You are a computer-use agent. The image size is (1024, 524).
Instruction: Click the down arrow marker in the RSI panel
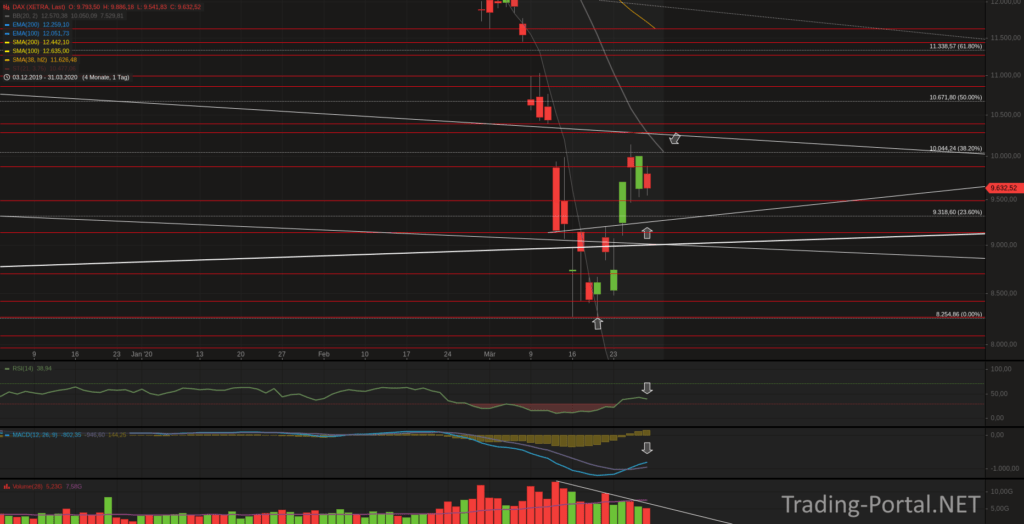[647, 388]
